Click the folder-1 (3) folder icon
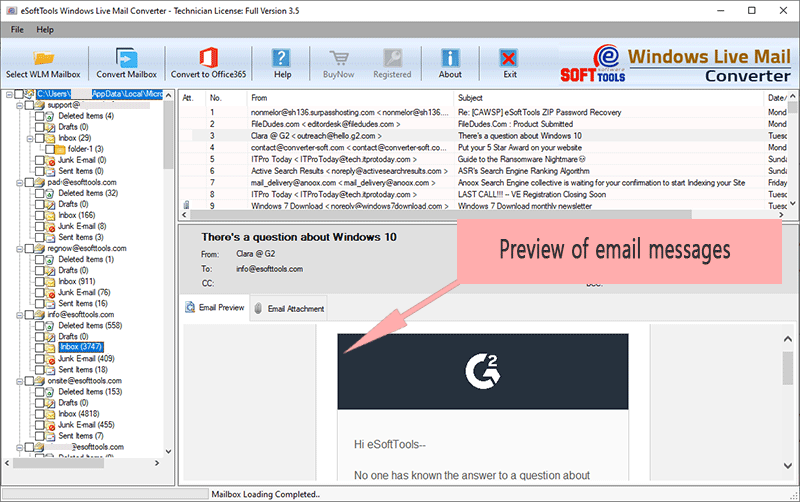This screenshot has width=800, height=502. coord(60,149)
